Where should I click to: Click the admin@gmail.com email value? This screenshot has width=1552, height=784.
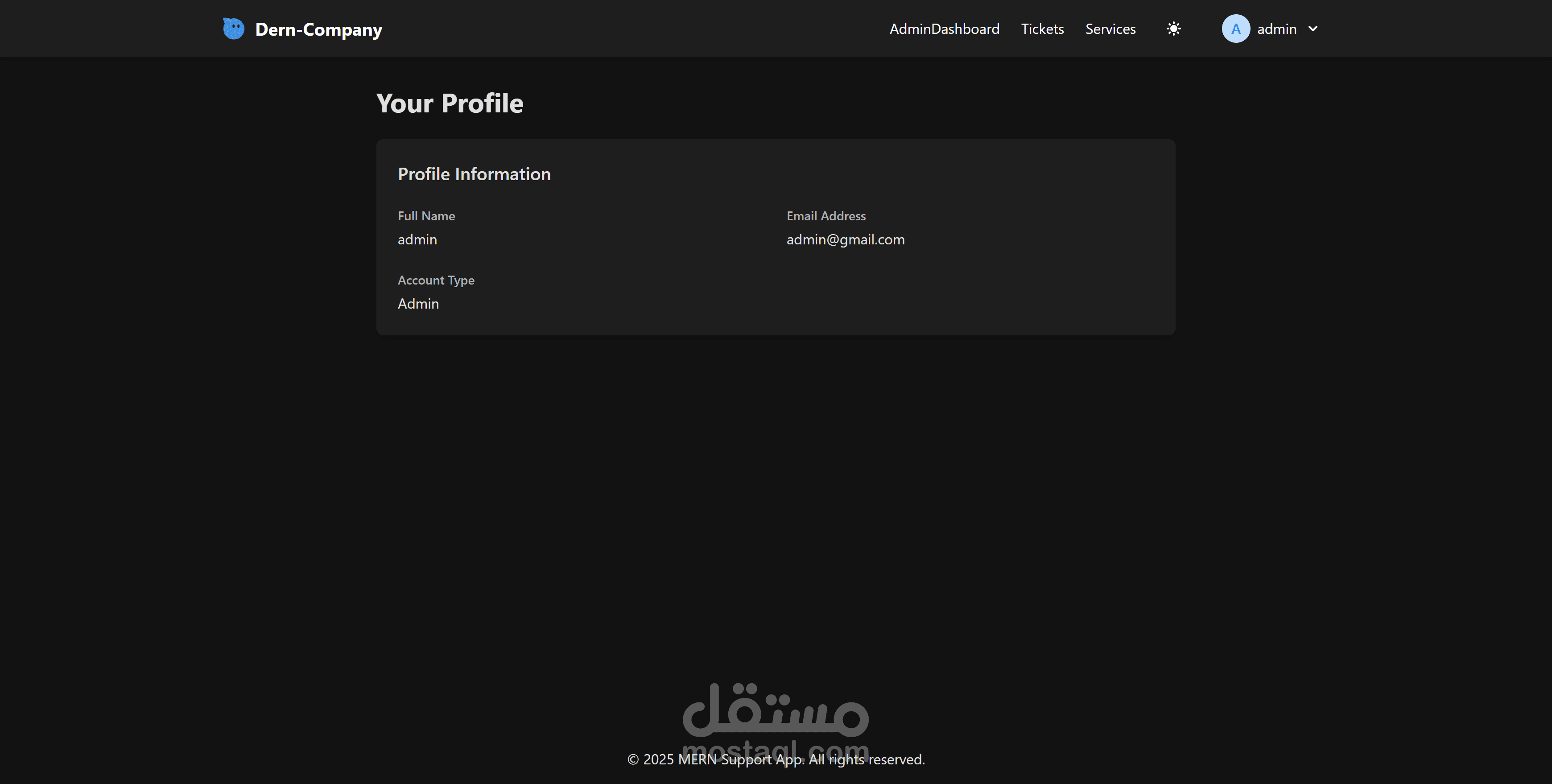[x=845, y=239]
